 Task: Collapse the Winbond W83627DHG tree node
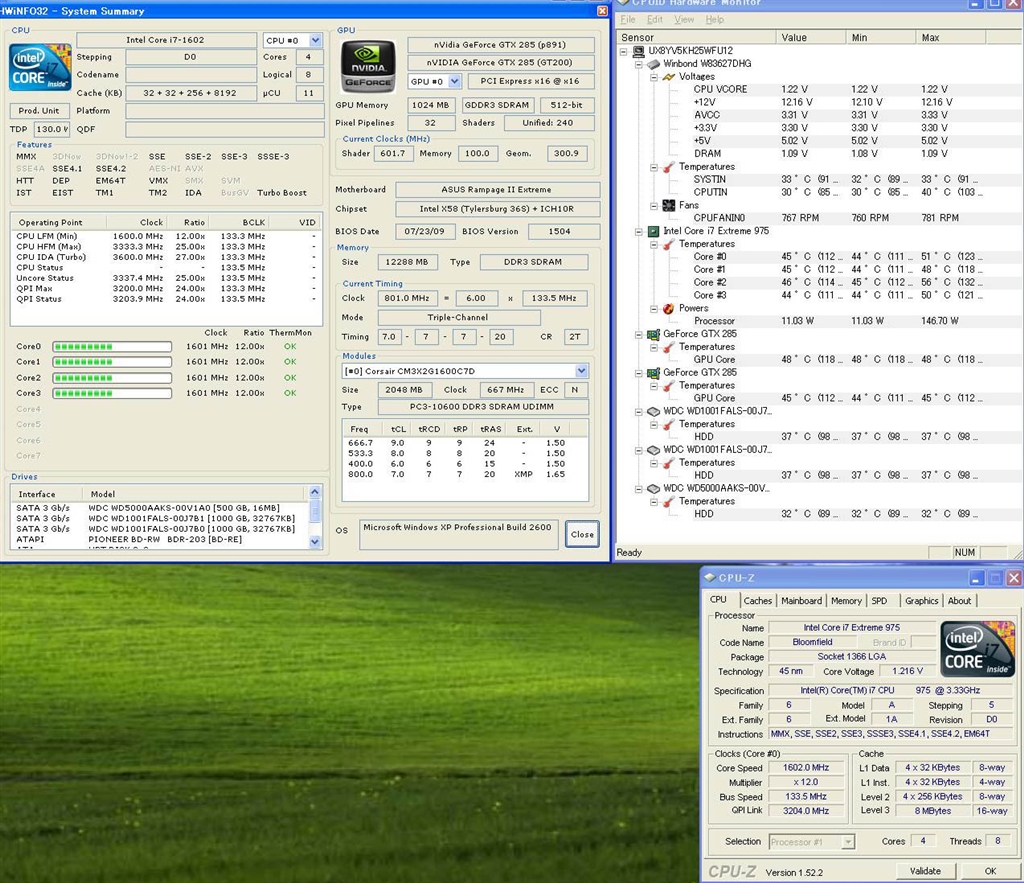click(x=640, y=63)
